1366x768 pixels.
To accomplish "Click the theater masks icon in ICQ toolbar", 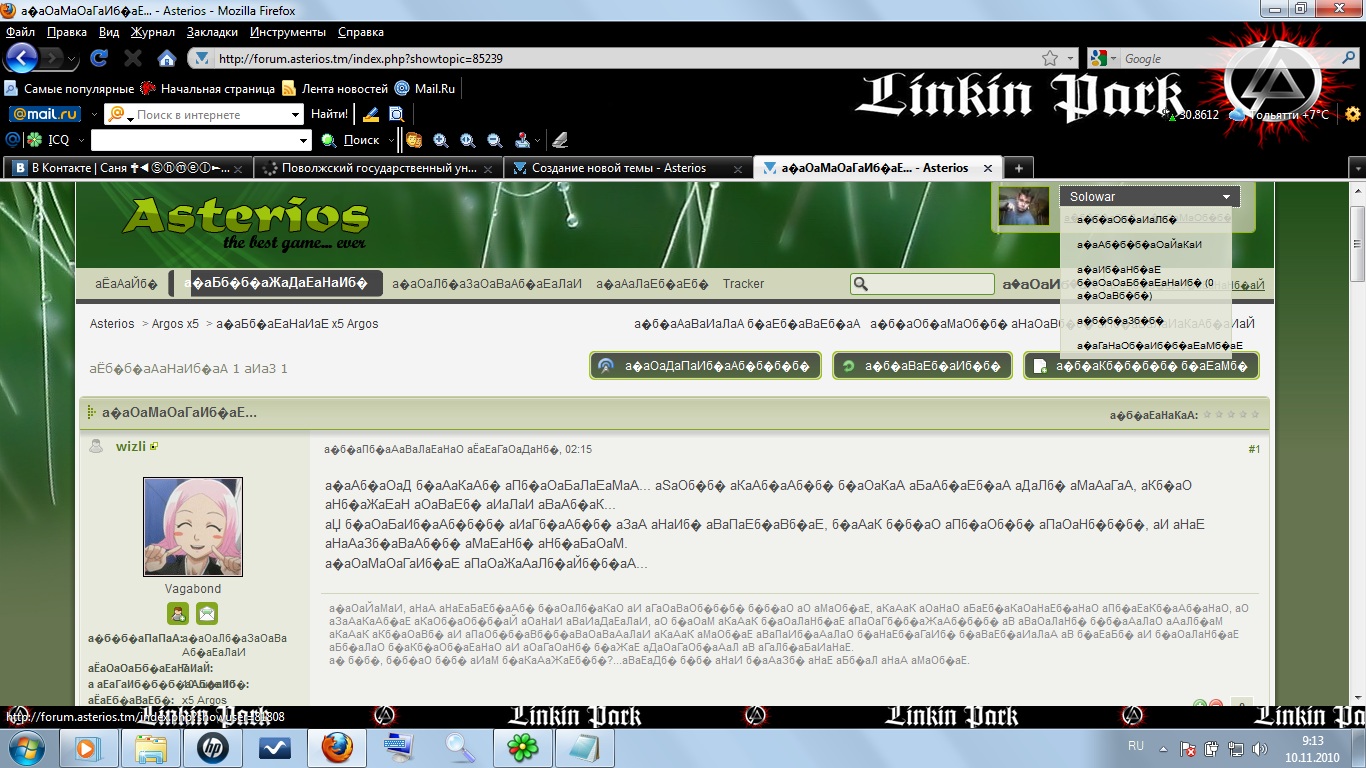I will click(x=414, y=140).
